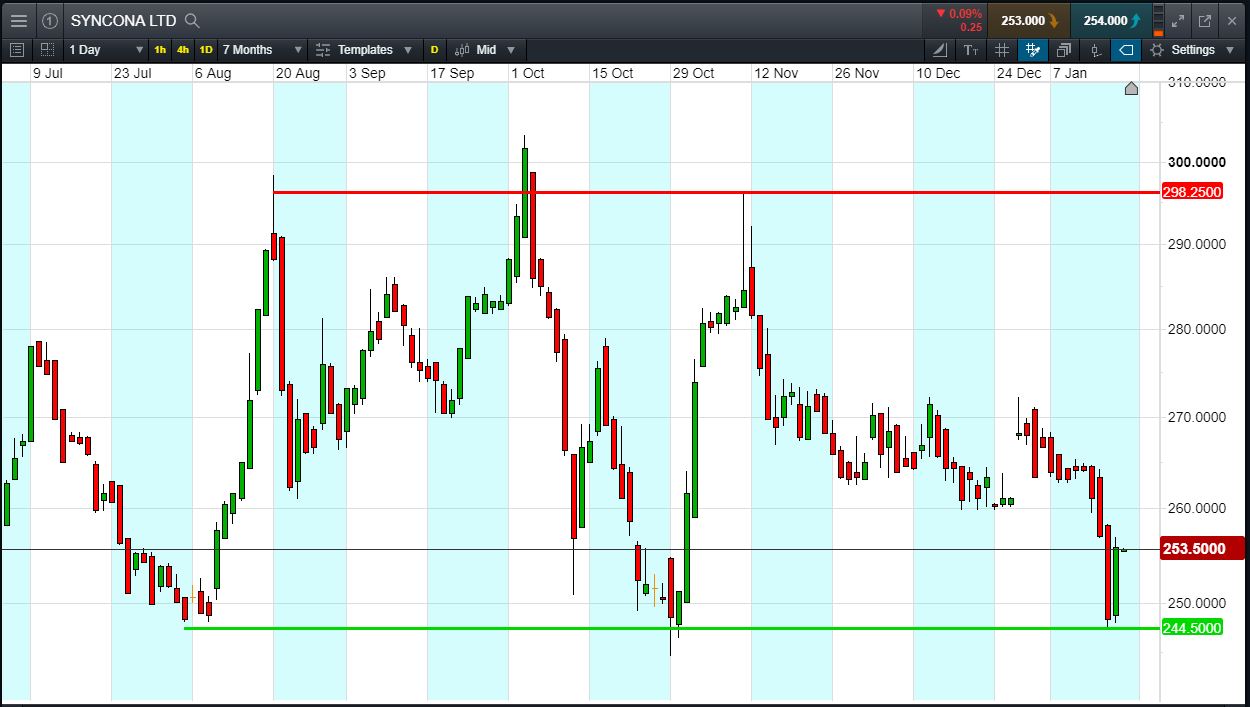Click the 1 Oct date label
The image size is (1250, 707).
527,73
